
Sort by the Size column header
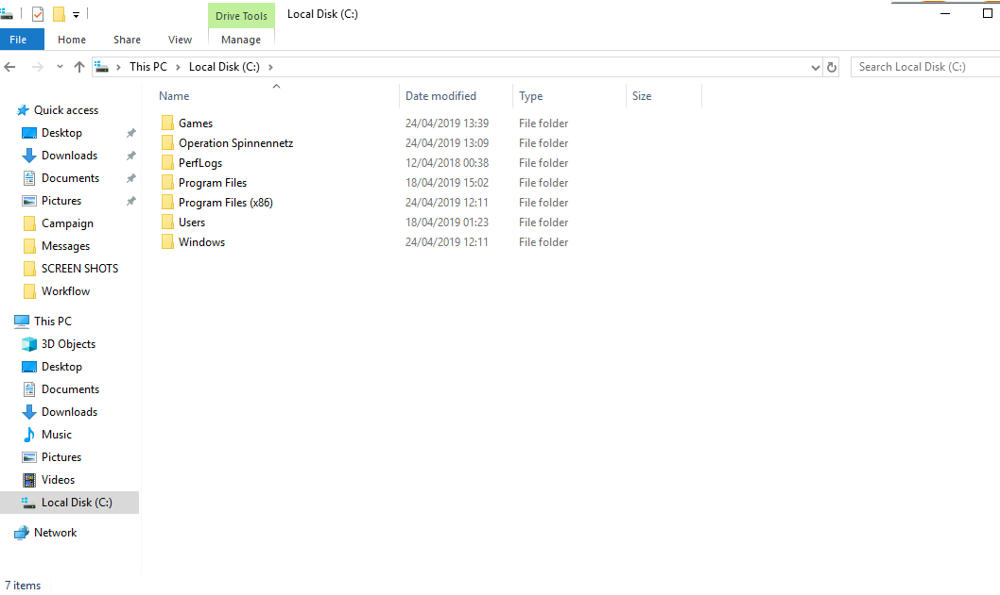(x=642, y=96)
